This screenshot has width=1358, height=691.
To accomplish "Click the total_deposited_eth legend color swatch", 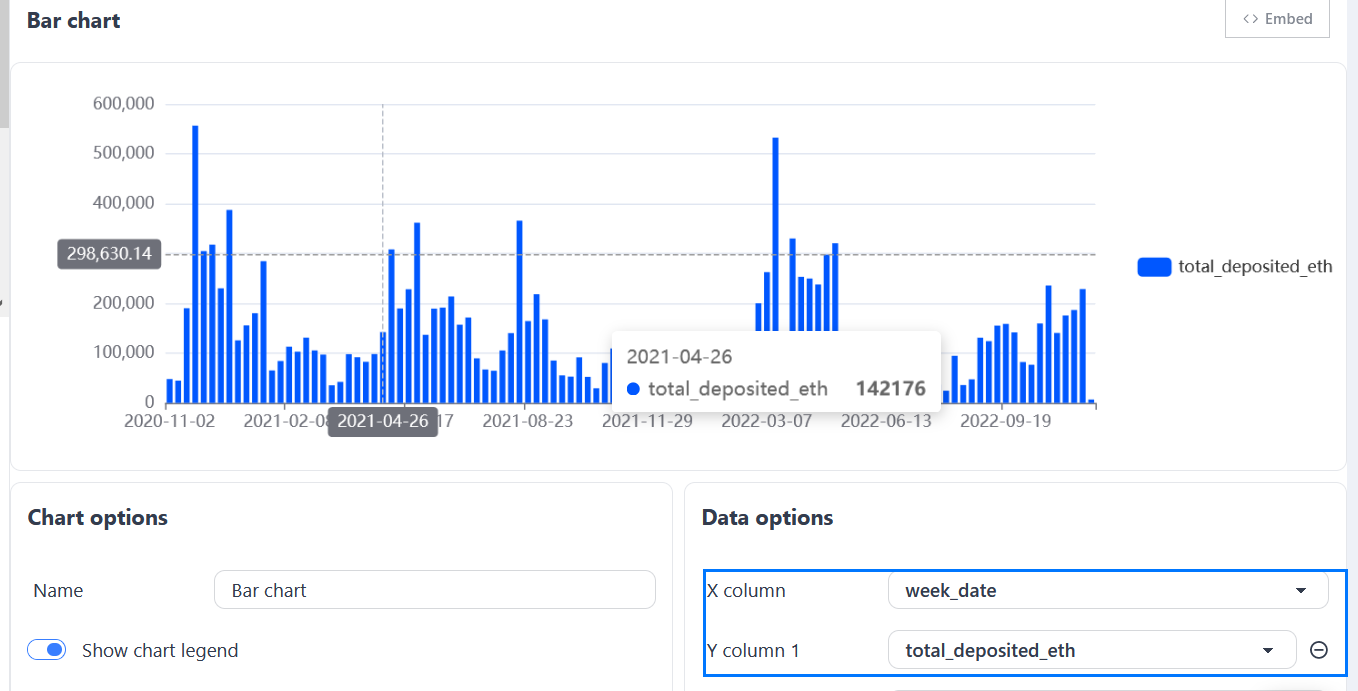I will [x=1154, y=266].
